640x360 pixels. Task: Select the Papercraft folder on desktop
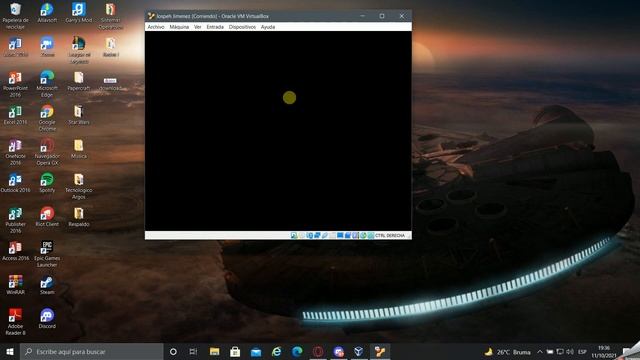point(78,81)
